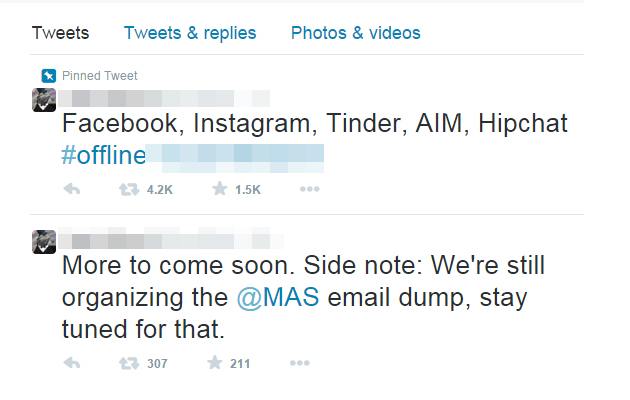
Task: Click the Pinned Tweet pin icon
Action: [48, 76]
